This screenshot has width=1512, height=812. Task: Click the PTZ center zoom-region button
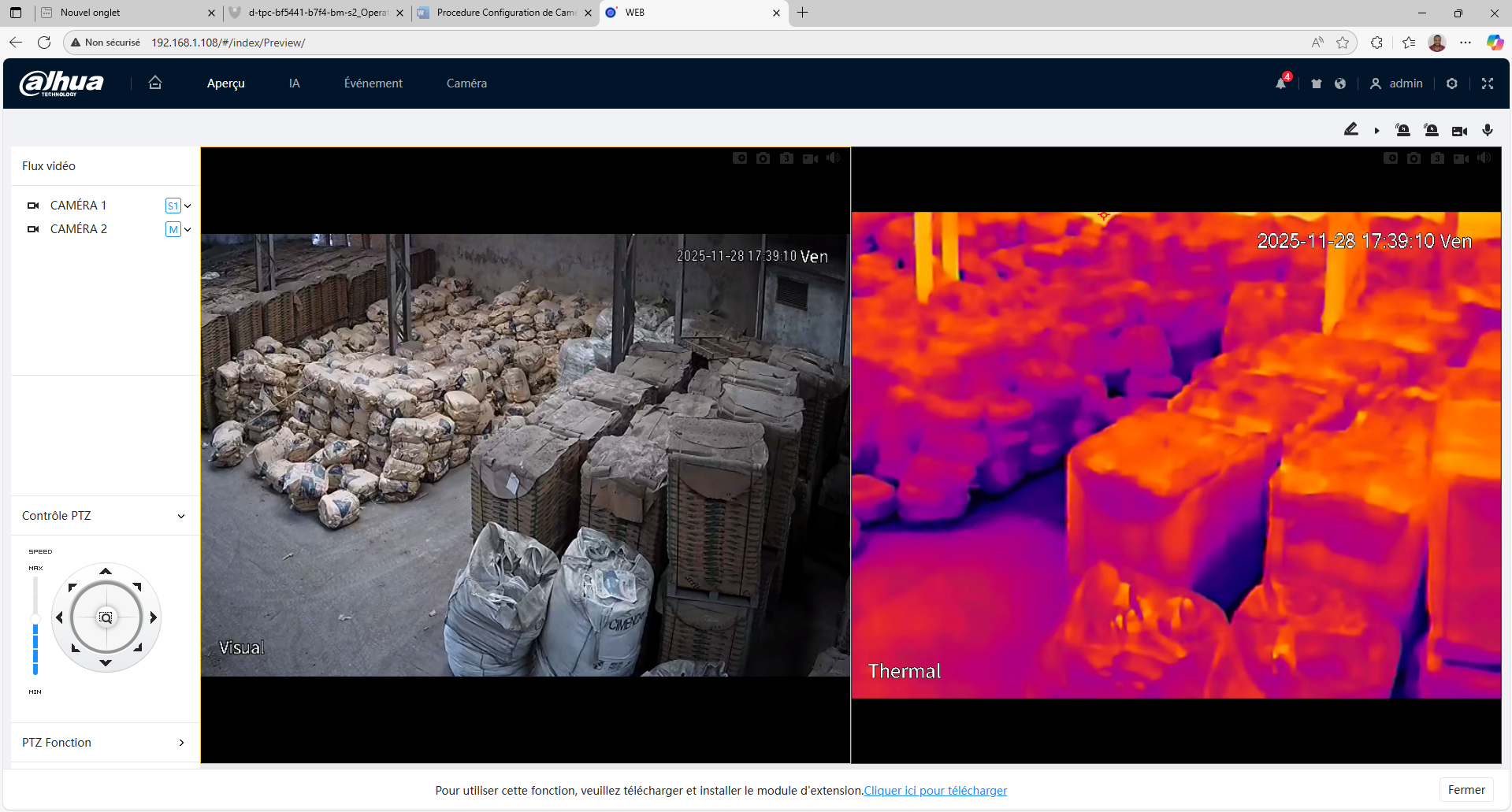(x=106, y=617)
